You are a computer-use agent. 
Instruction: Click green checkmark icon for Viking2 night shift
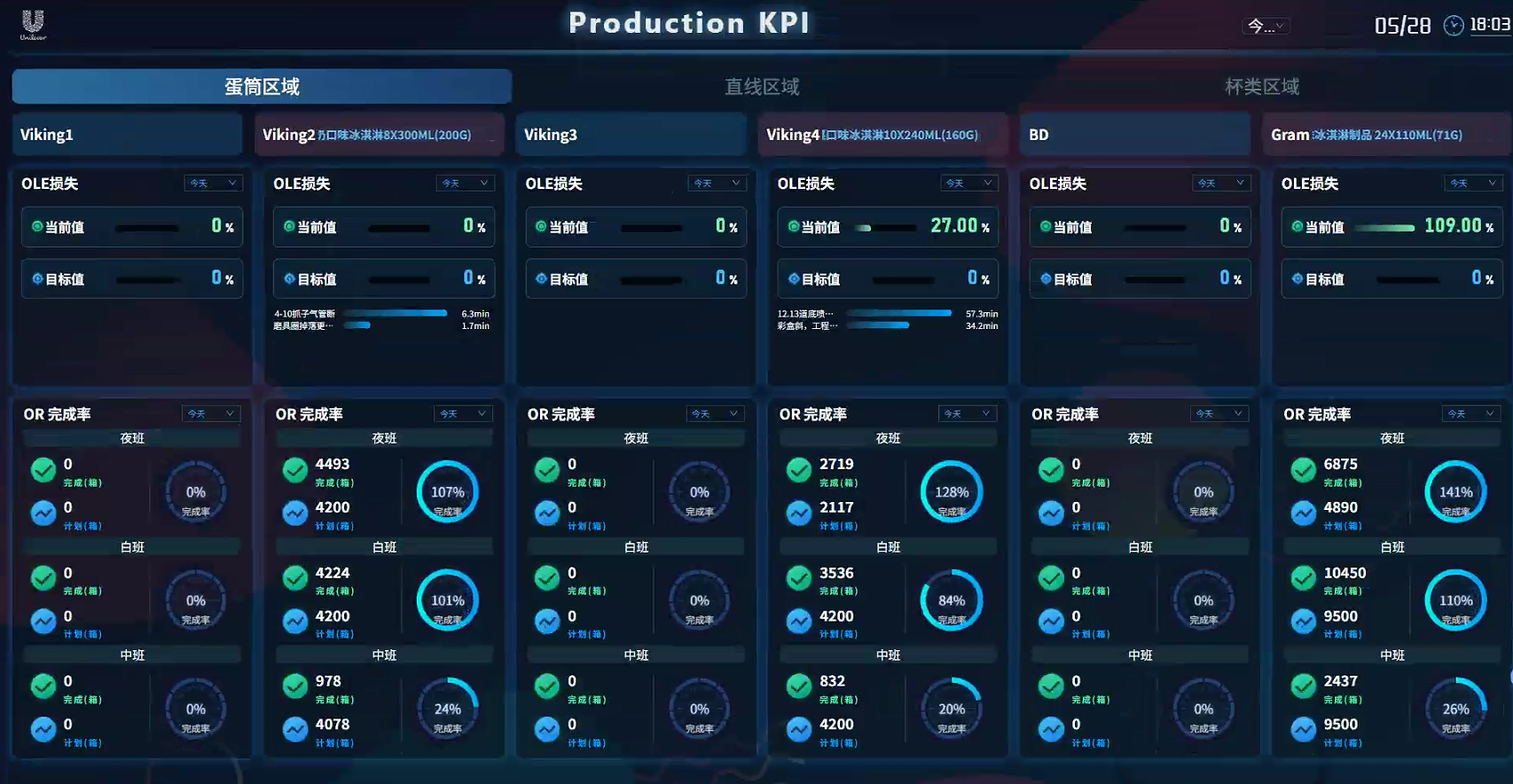pyautogui.click(x=295, y=470)
